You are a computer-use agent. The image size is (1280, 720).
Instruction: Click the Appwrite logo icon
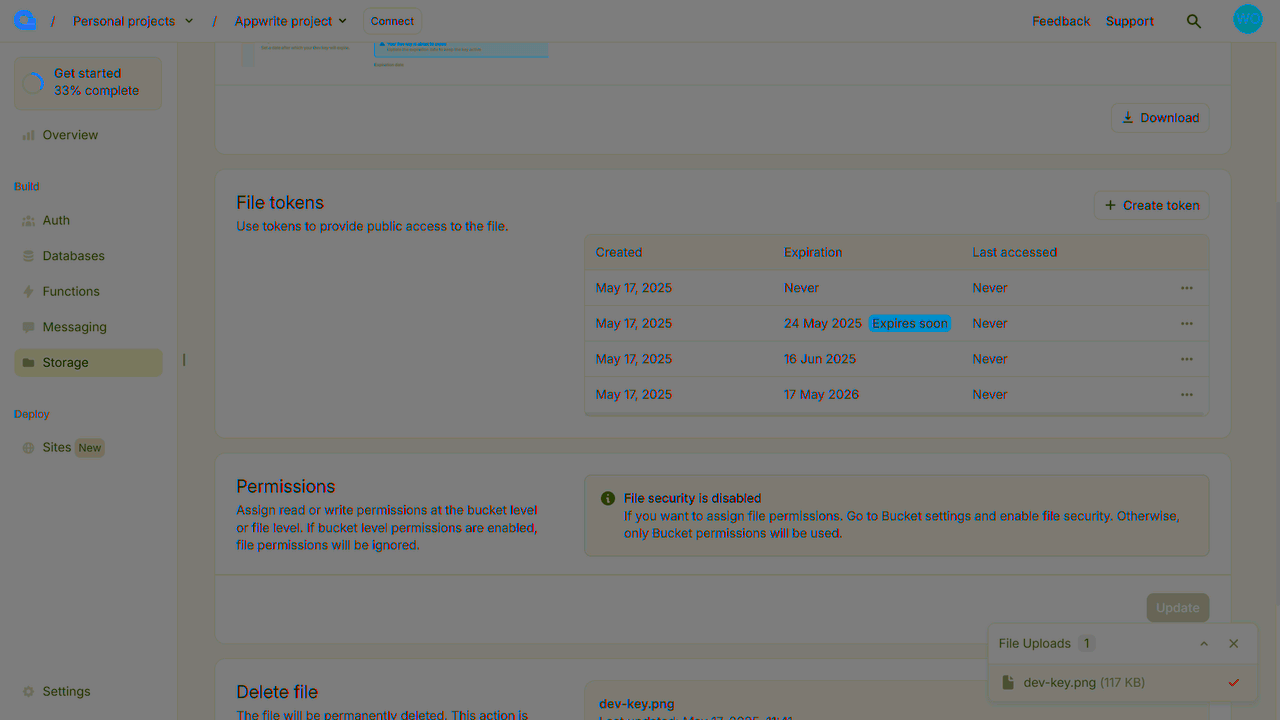click(x=25, y=20)
